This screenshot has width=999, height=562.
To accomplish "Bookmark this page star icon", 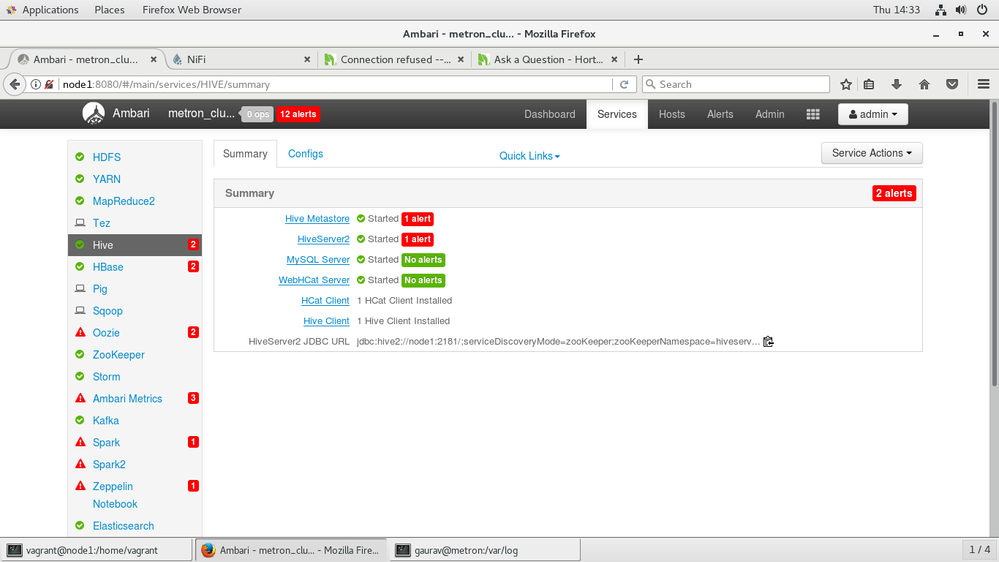I will (x=846, y=84).
